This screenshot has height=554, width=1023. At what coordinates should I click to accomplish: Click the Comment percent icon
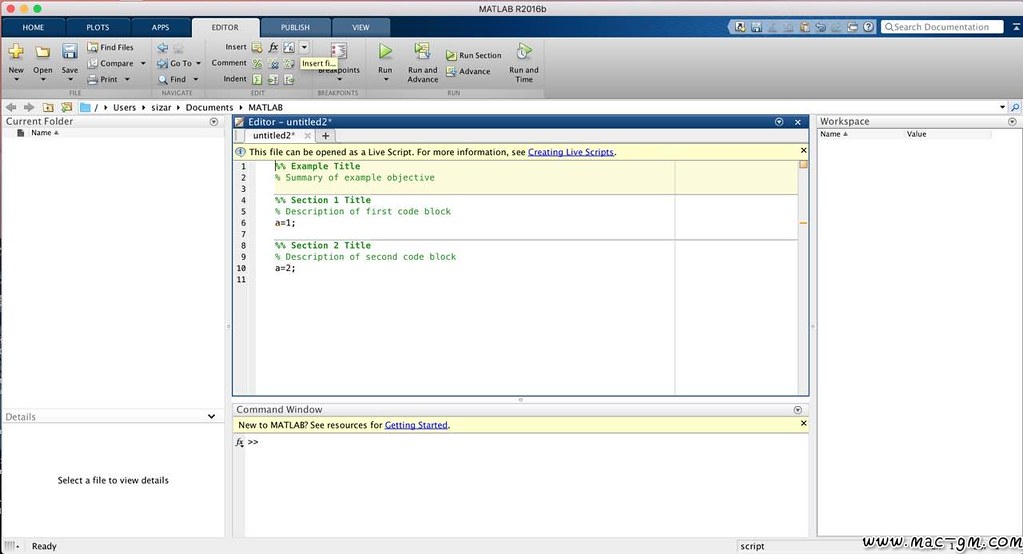click(x=257, y=63)
